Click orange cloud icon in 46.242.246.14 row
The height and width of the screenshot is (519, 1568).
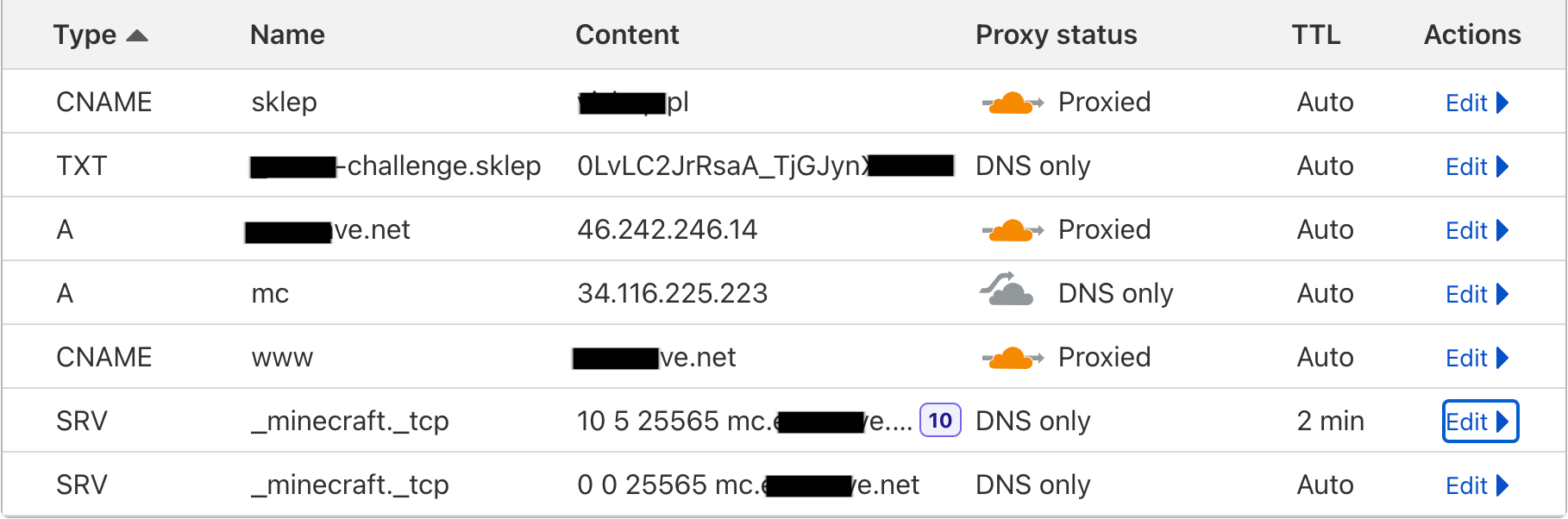[x=1011, y=231]
